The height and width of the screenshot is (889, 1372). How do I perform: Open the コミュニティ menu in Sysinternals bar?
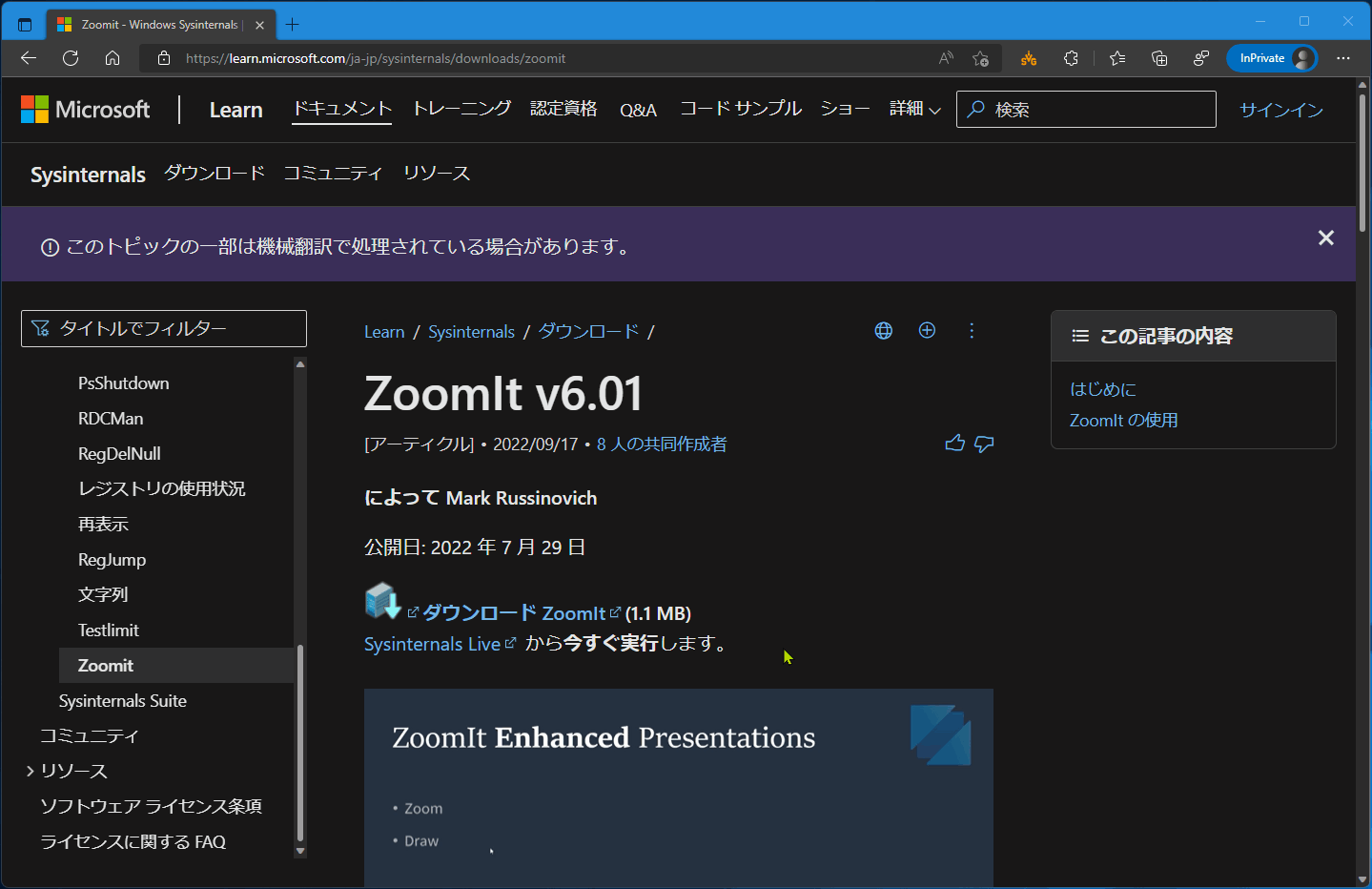point(332,174)
